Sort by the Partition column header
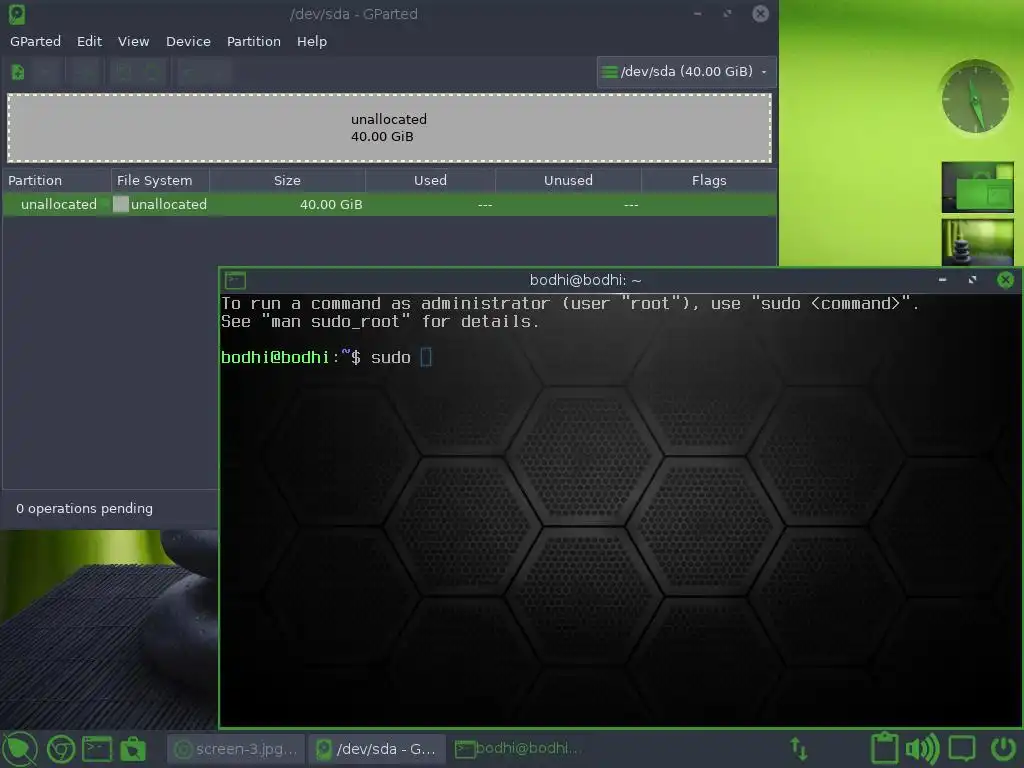Viewport: 1024px width, 768px height. [57, 180]
